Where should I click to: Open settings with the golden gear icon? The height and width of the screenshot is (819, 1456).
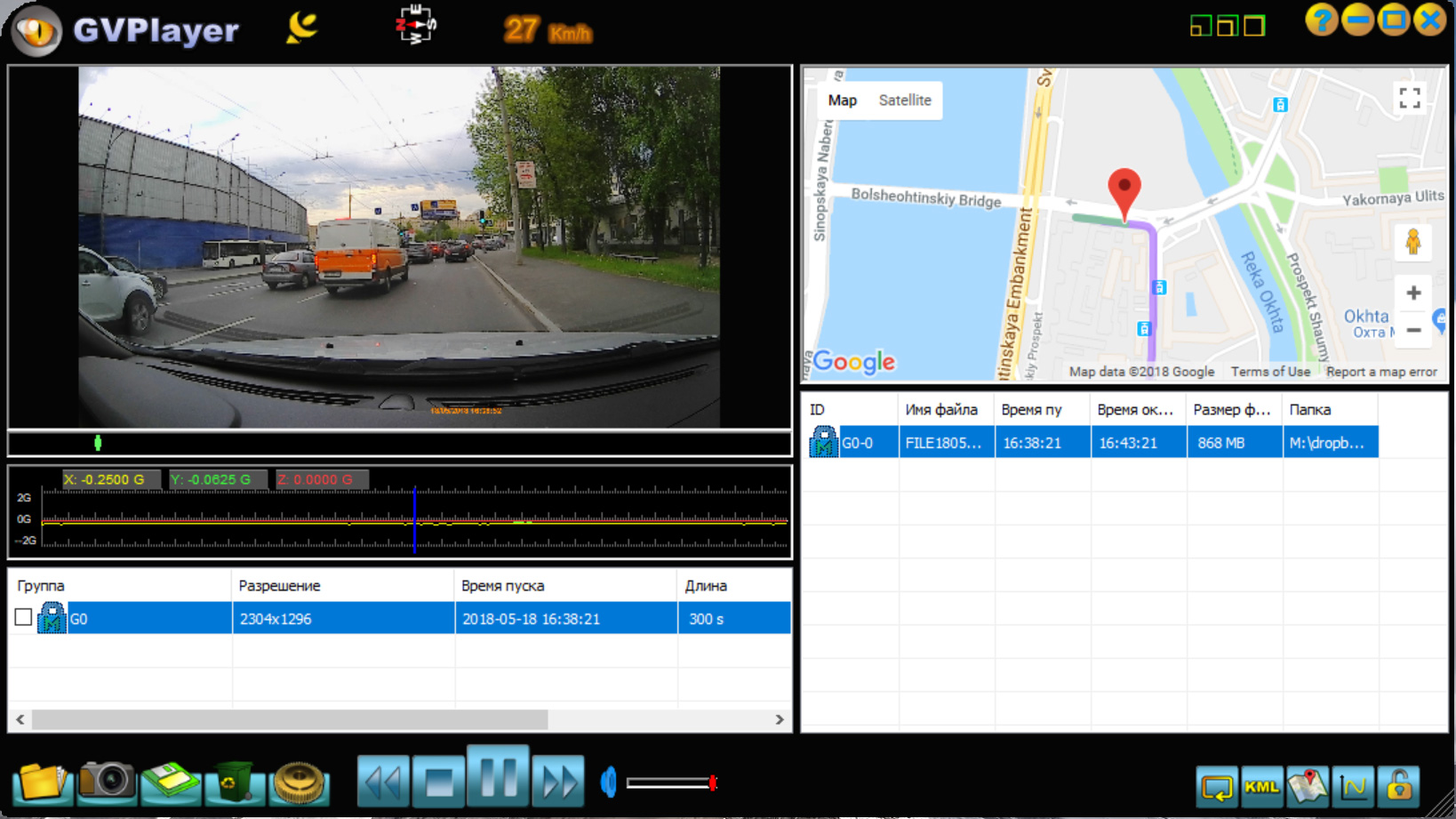point(300,783)
